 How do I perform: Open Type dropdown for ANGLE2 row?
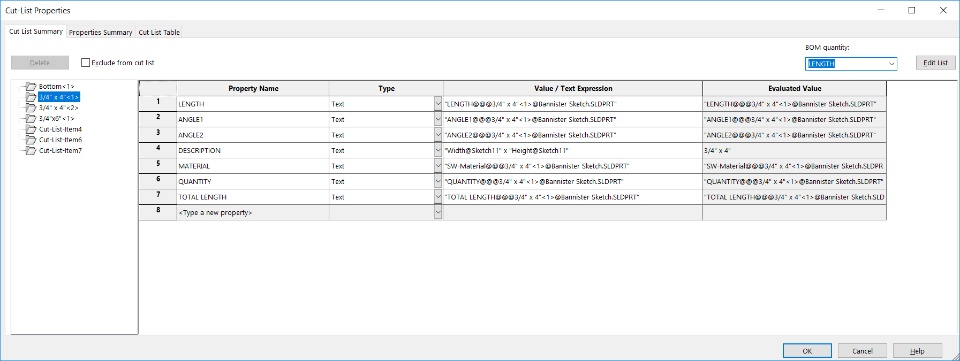click(x=438, y=135)
